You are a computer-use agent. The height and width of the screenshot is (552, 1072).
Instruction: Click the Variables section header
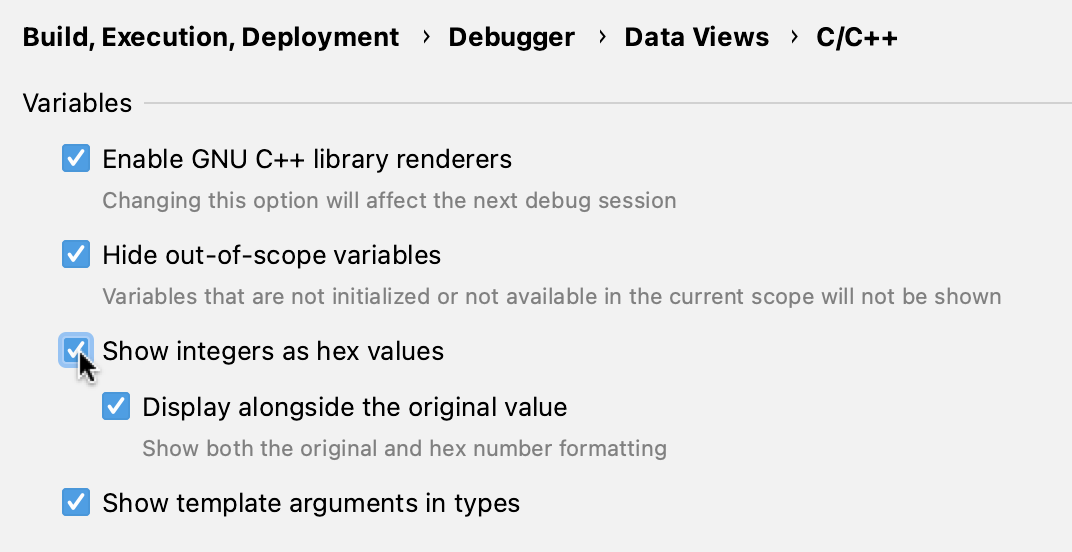coord(77,103)
